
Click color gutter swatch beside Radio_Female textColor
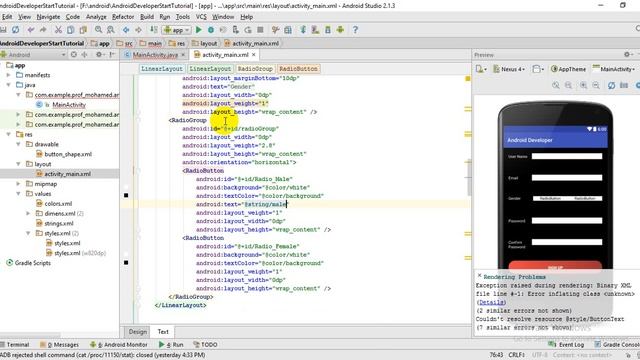126,262
